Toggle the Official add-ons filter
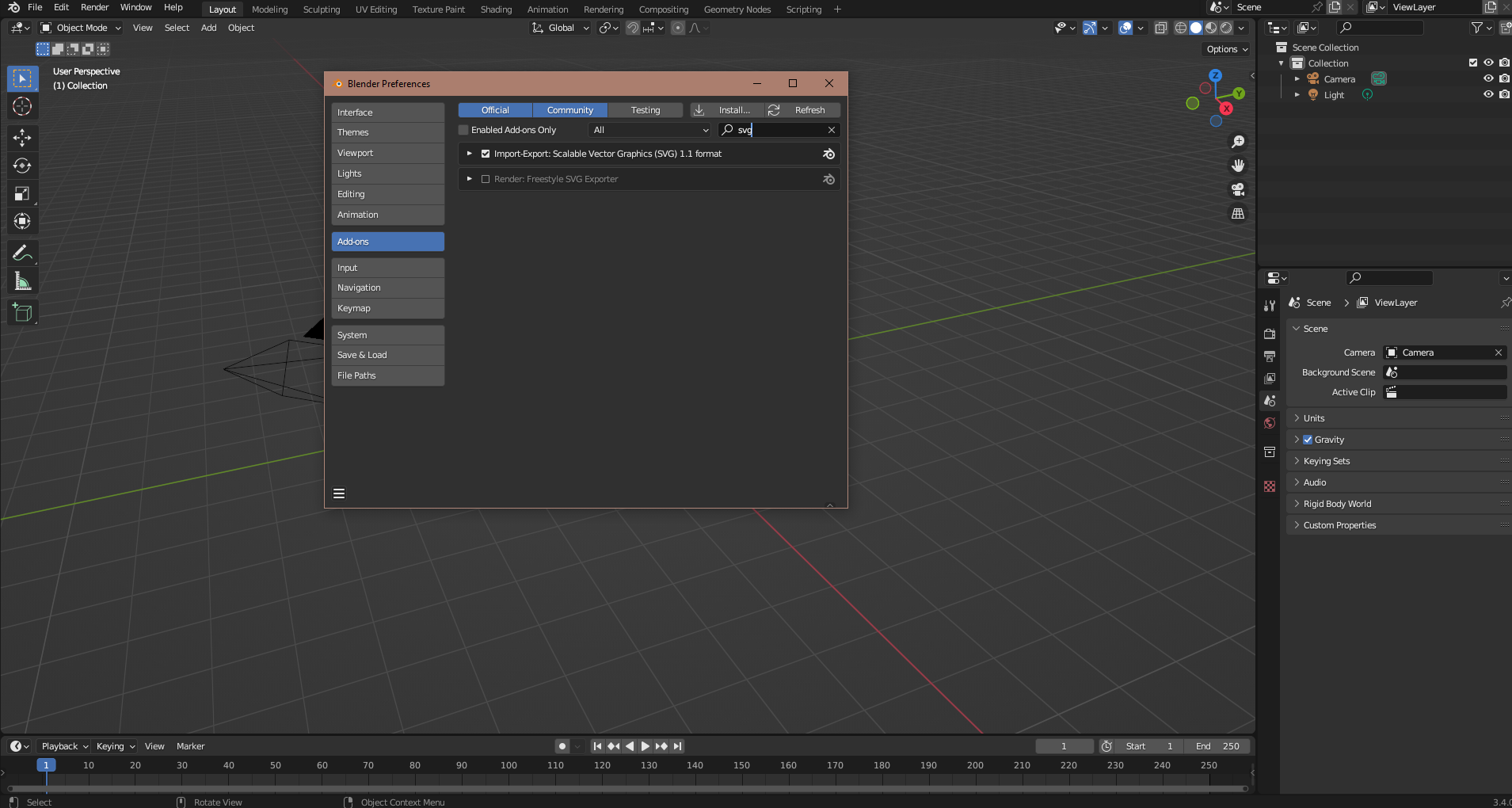Viewport: 1512px width, 808px height. [x=496, y=110]
